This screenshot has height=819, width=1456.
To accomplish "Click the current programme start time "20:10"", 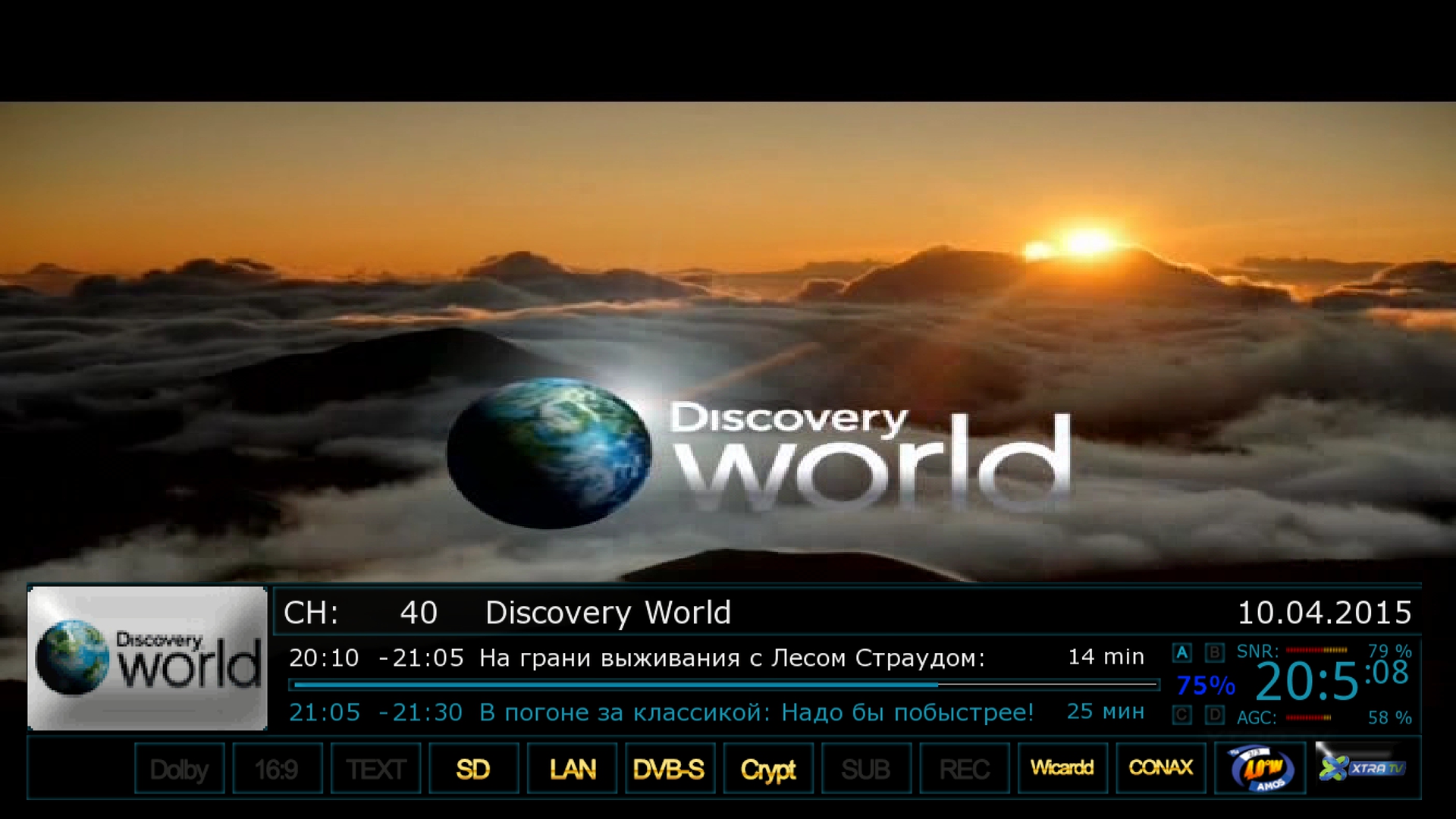I will (324, 657).
